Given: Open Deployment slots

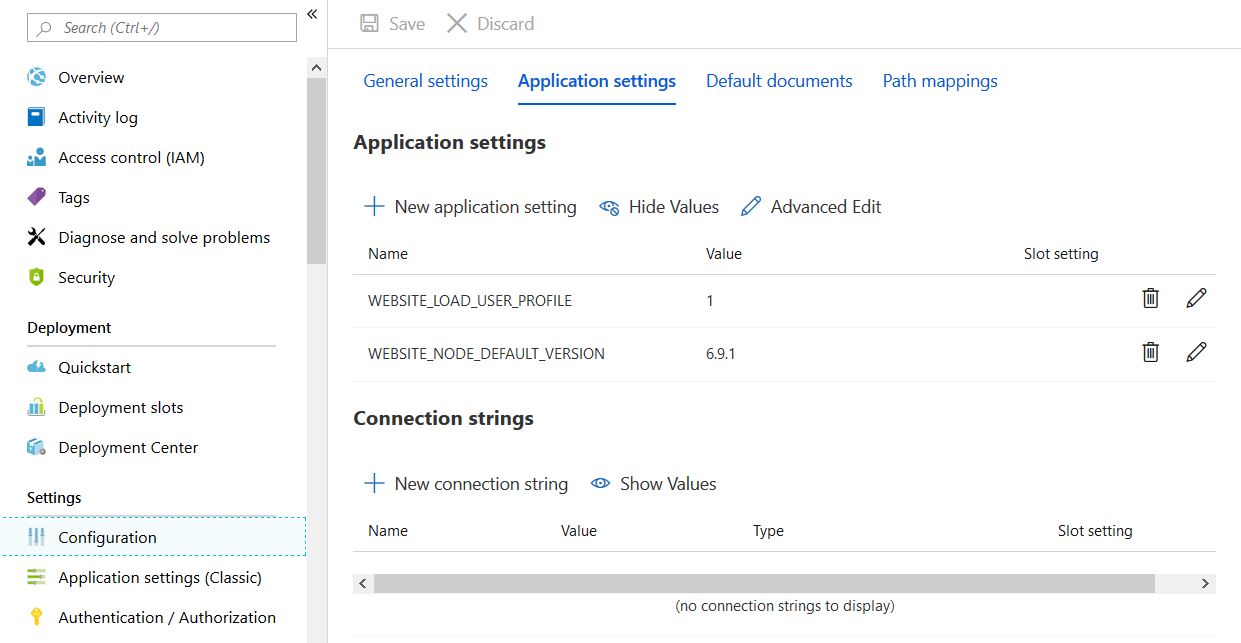Looking at the screenshot, I should coord(121,407).
